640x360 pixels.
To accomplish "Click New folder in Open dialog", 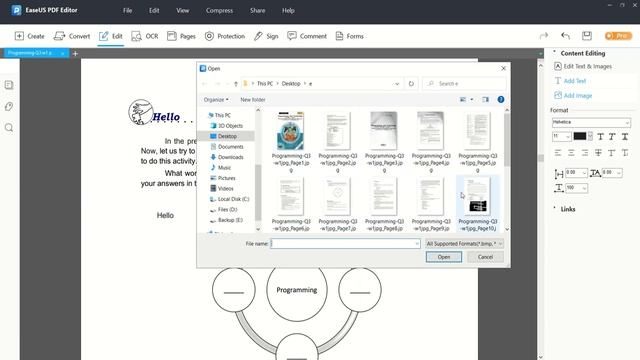I will [253, 100].
